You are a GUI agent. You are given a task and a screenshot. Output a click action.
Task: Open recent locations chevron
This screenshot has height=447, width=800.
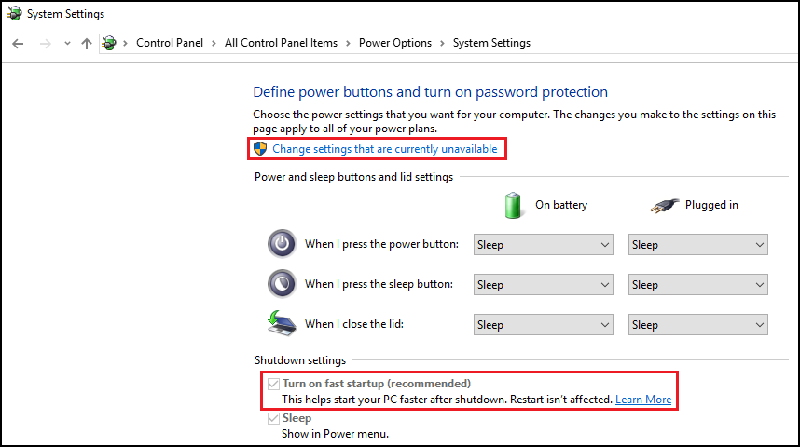tap(67, 44)
